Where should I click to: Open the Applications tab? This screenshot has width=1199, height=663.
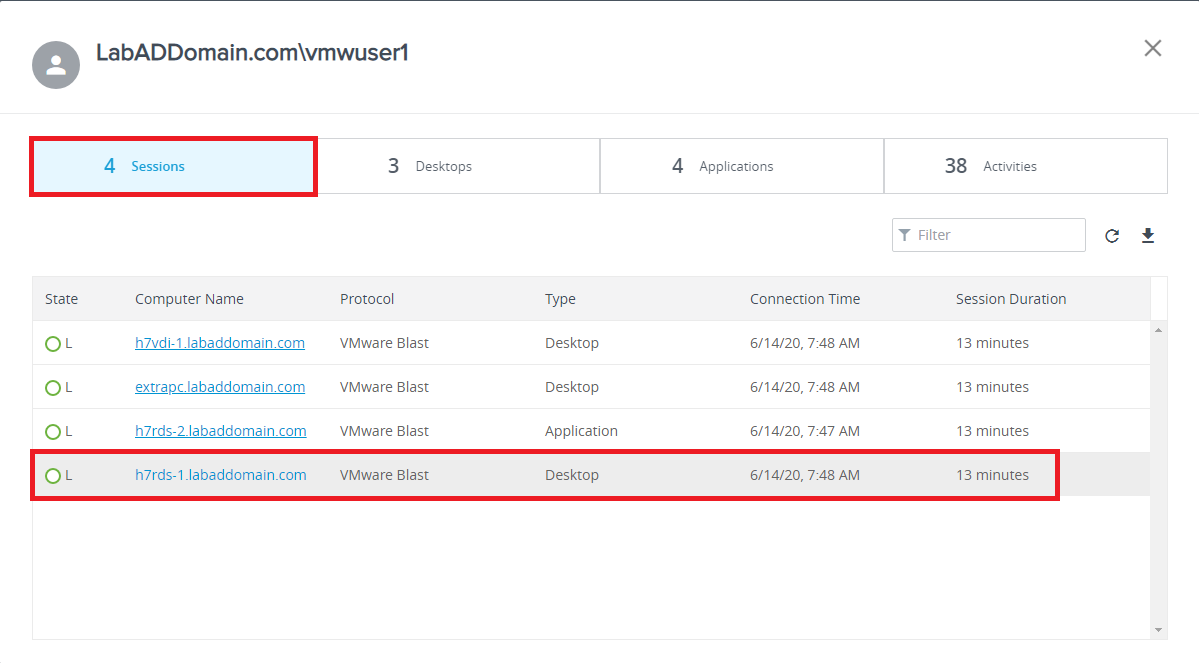tap(742, 166)
